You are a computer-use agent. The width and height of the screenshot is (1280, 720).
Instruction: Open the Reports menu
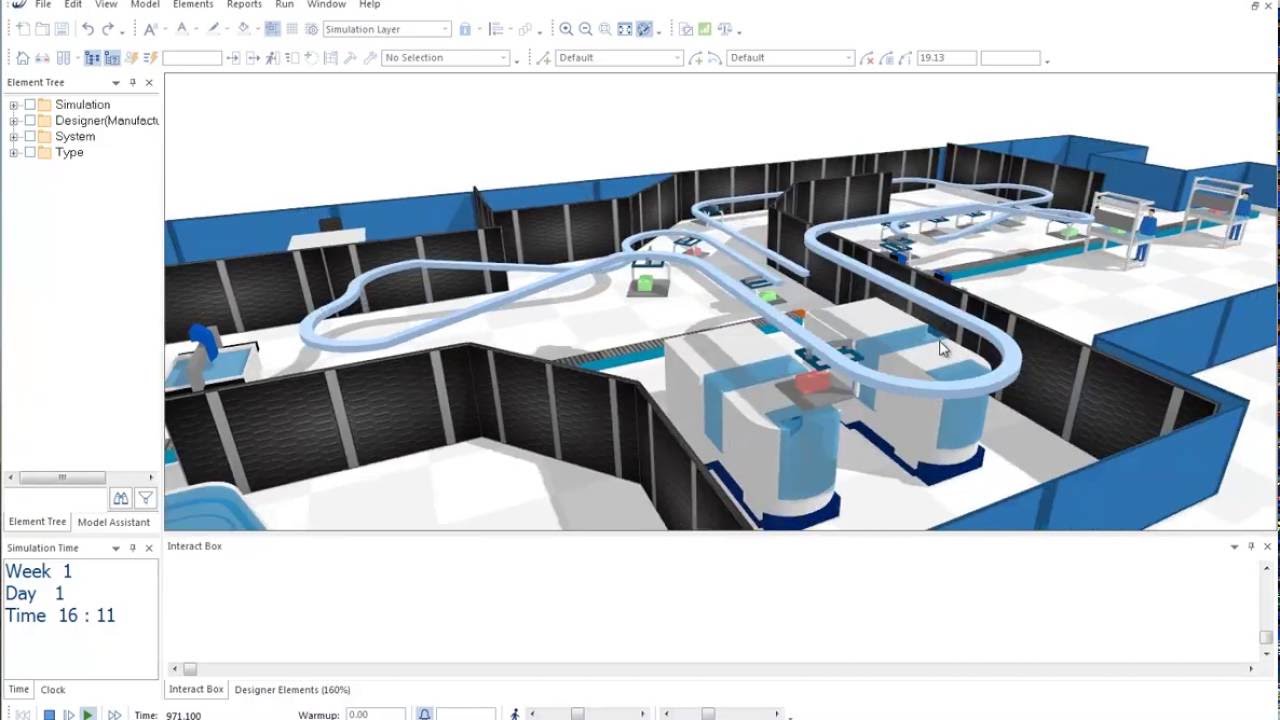(x=244, y=5)
